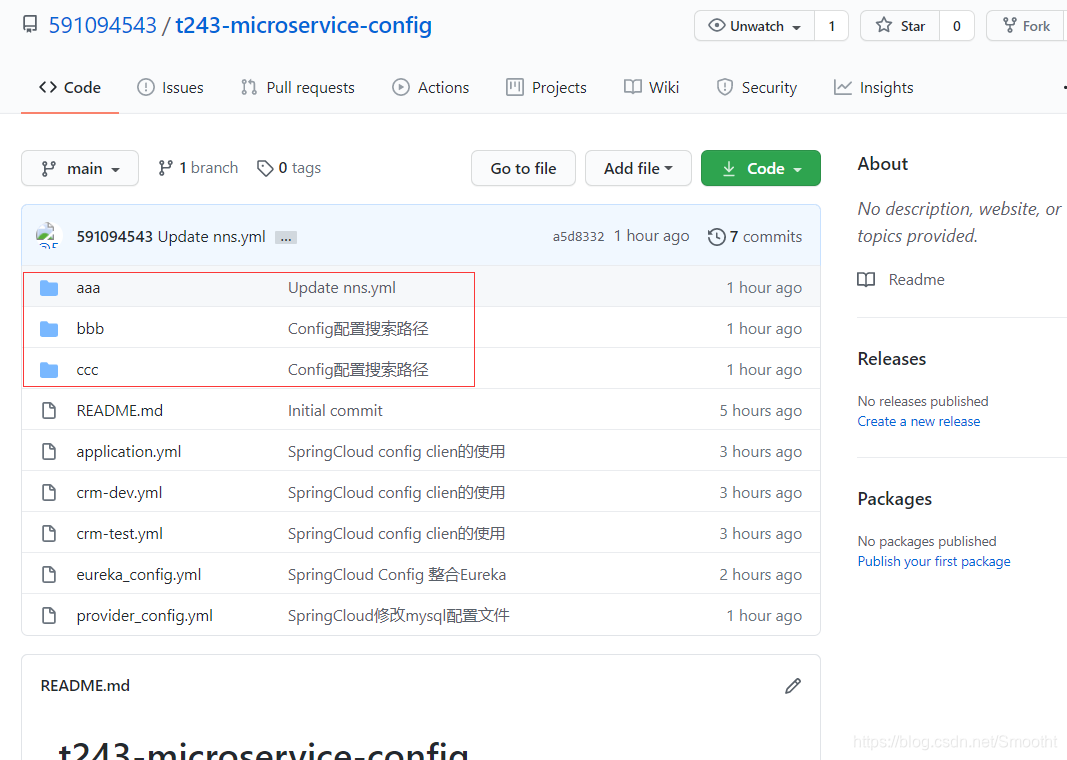Click the history clock icon by 7 commits
This screenshot has width=1067, height=760.
coord(717,237)
